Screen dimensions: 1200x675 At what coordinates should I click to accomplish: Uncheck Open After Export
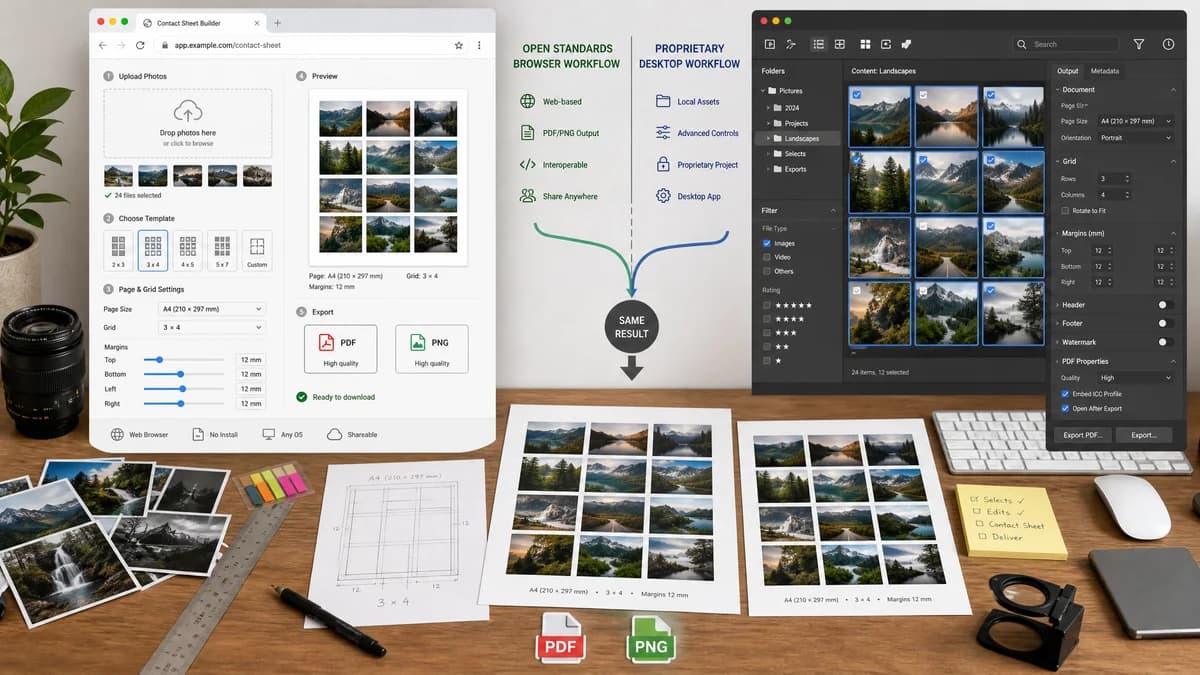tap(1065, 408)
